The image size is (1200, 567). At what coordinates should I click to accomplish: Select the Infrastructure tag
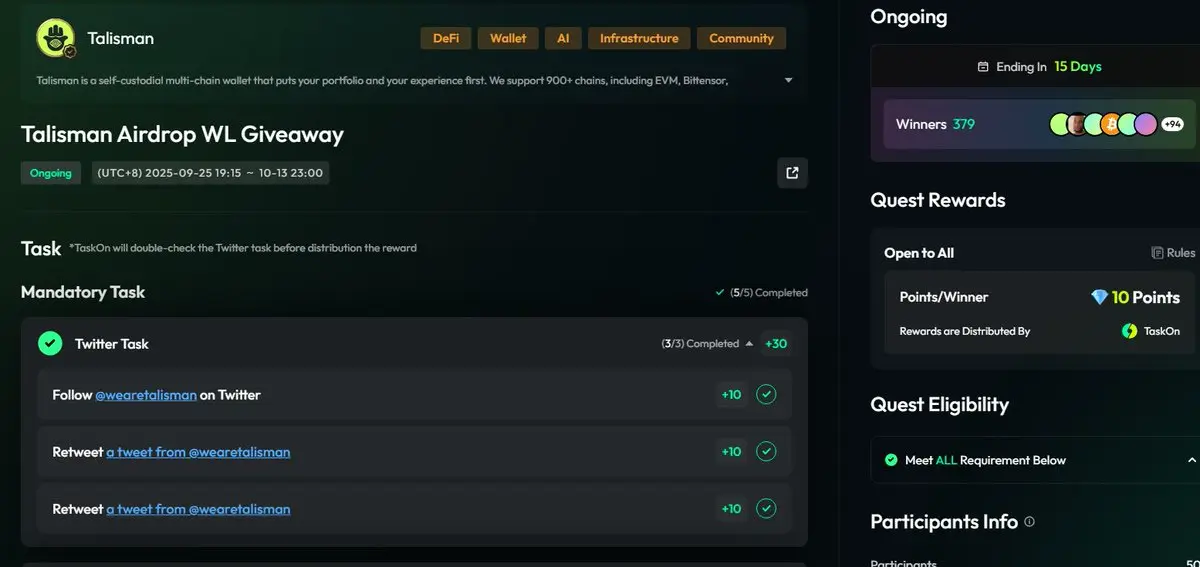(x=639, y=38)
